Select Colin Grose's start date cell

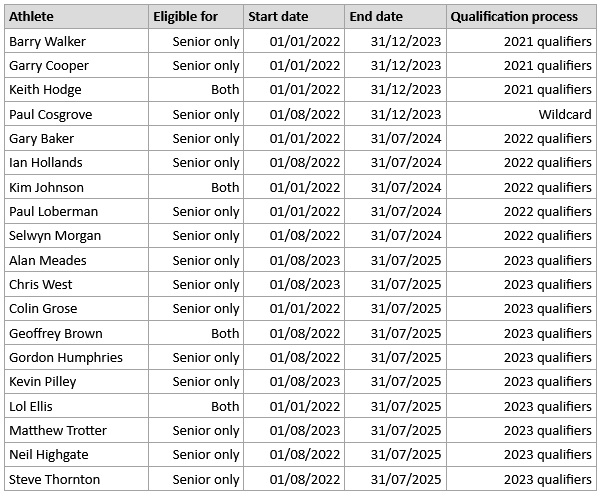coord(294,308)
